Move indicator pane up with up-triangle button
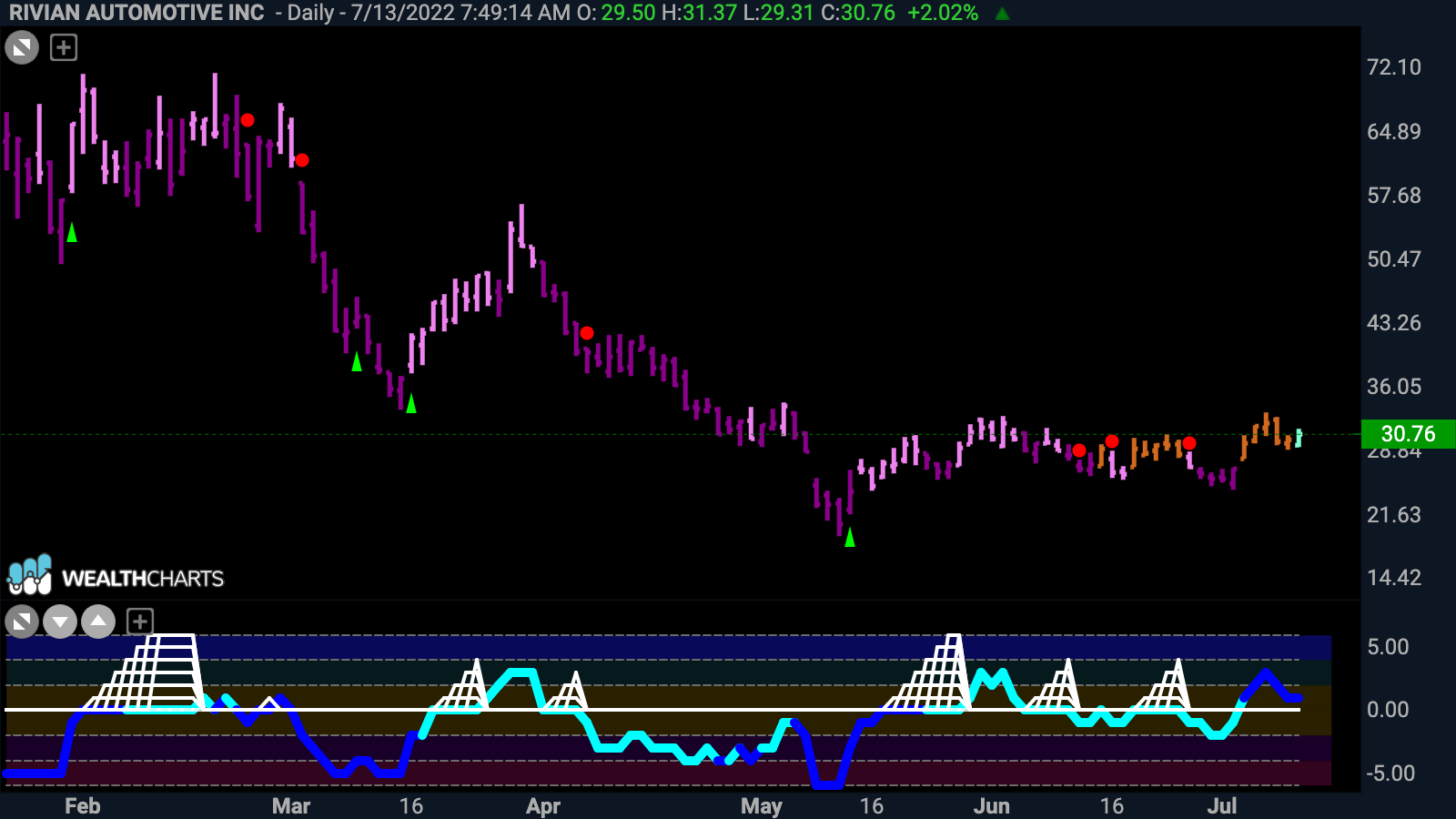The height and width of the screenshot is (819, 1456). 98,622
